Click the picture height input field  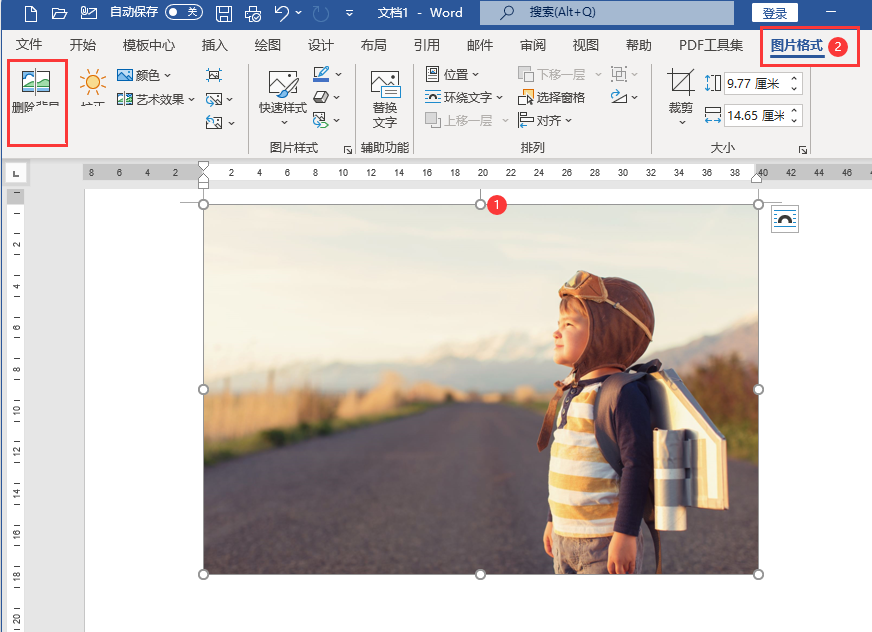click(x=755, y=84)
